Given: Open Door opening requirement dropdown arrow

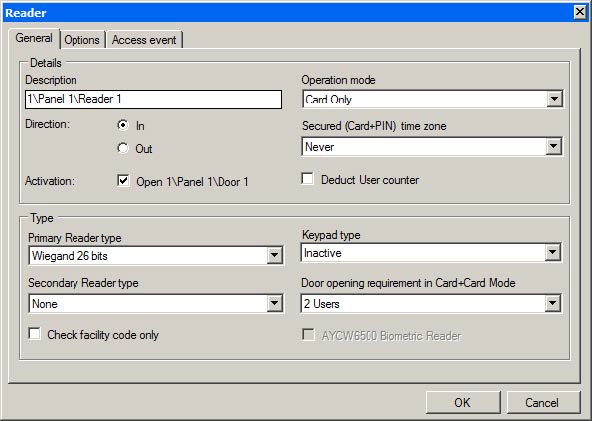Looking at the screenshot, I should point(553,303).
